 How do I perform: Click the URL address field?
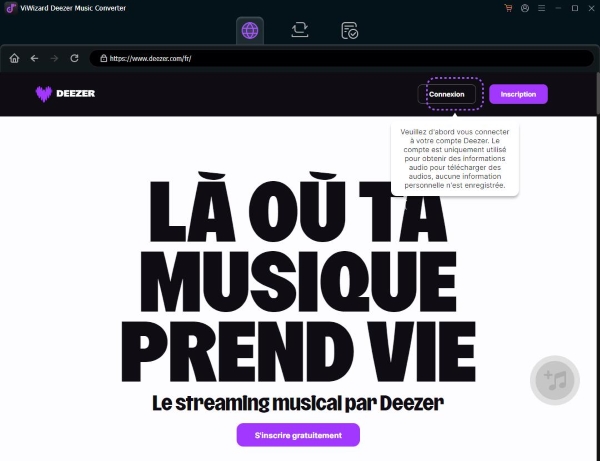(341, 58)
